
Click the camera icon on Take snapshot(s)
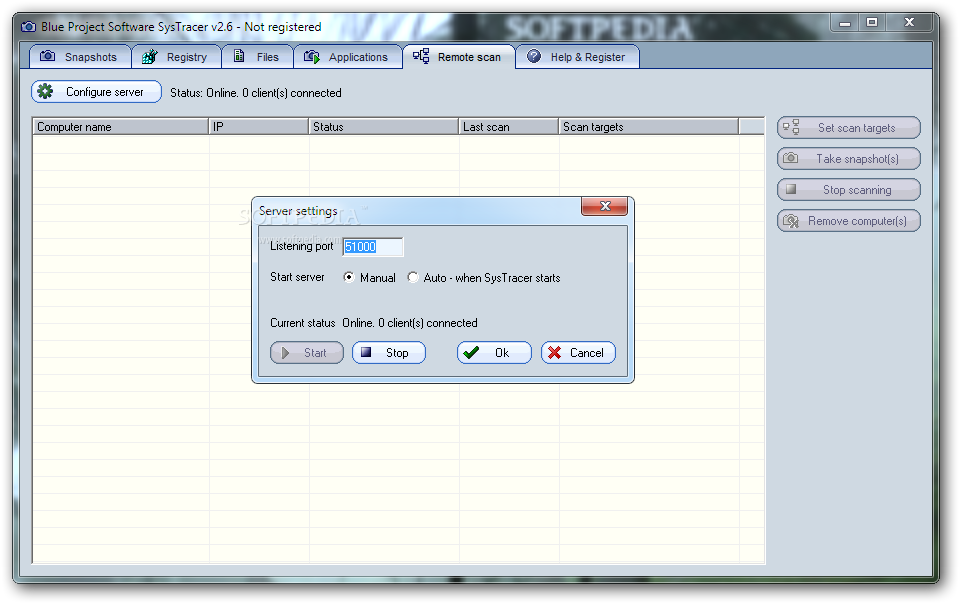[x=790, y=158]
